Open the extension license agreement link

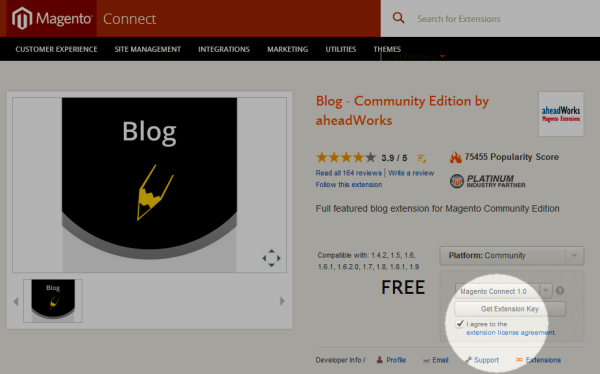click(x=511, y=332)
